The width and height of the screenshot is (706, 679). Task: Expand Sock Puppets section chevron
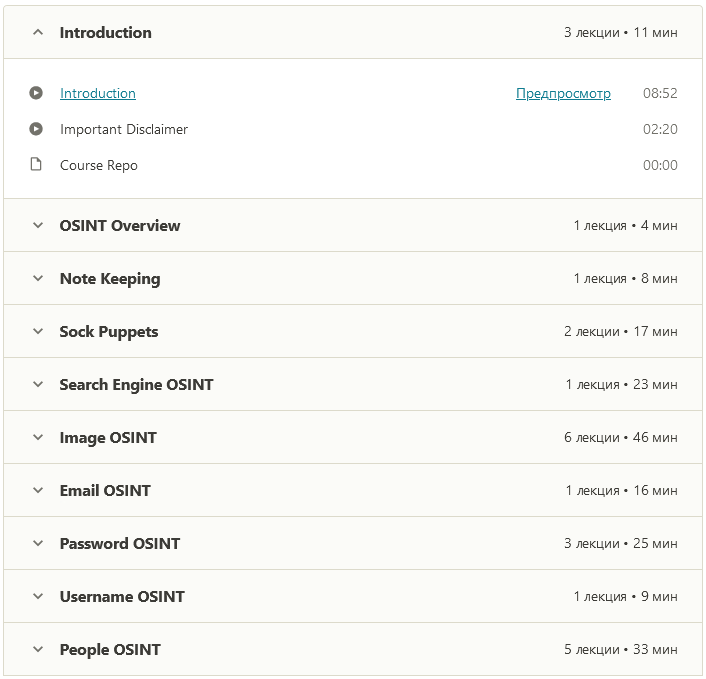pyautogui.click(x=38, y=331)
